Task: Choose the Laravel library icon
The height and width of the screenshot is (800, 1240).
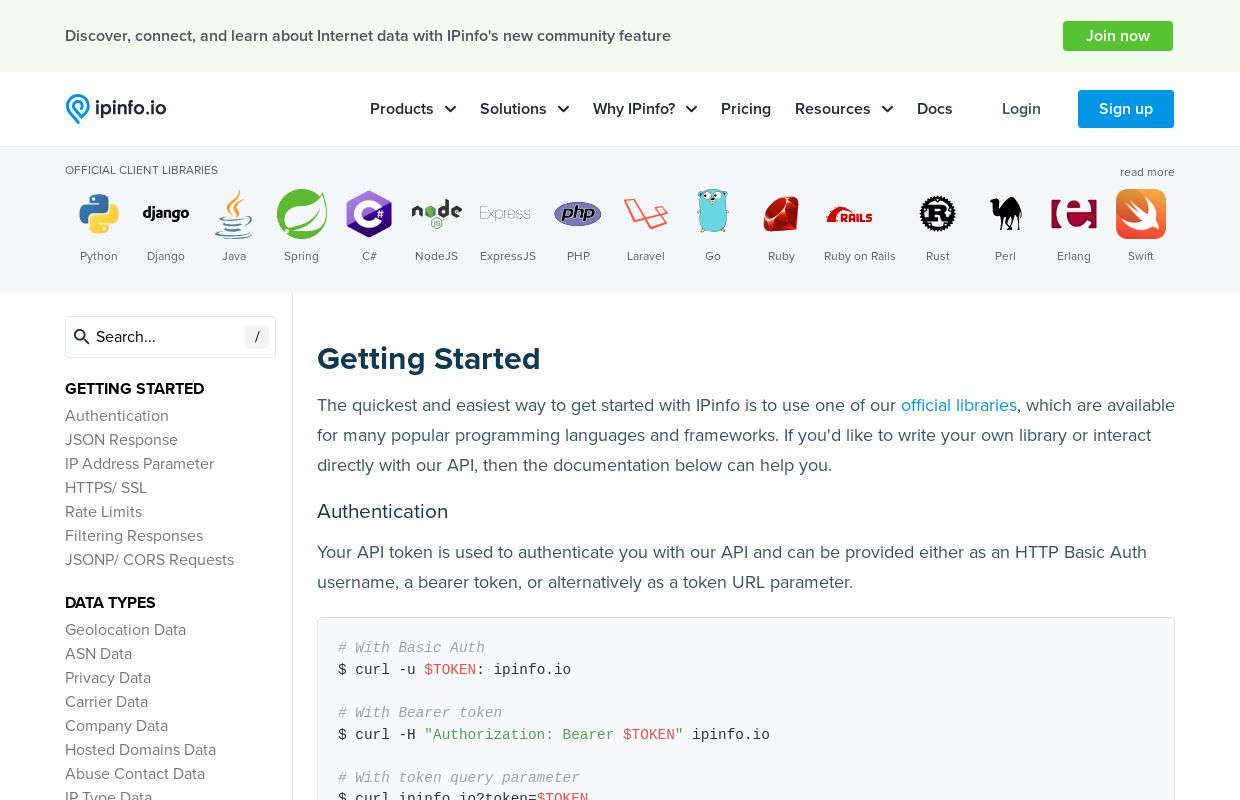Action: point(646,214)
